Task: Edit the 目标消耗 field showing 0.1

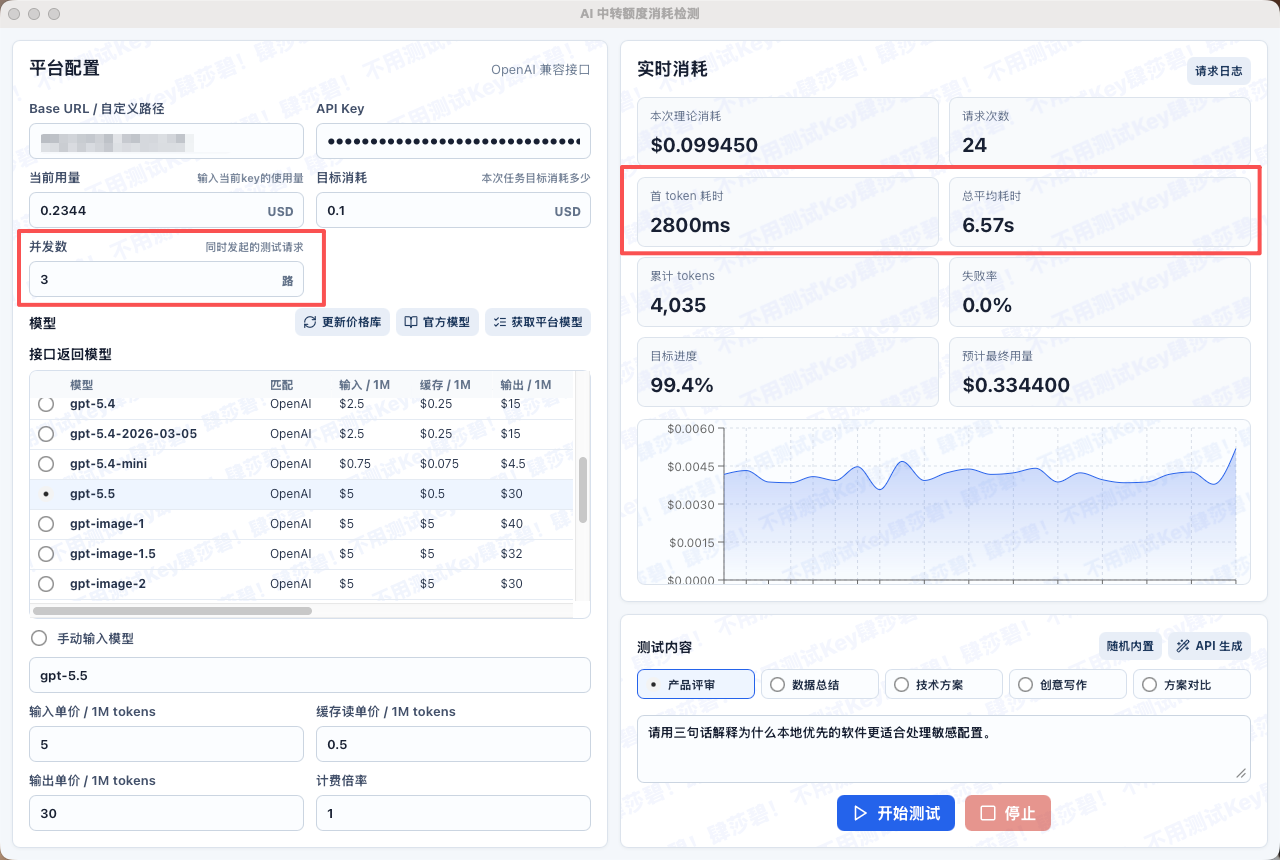Action: pyautogui.click(x=453, y=211)
